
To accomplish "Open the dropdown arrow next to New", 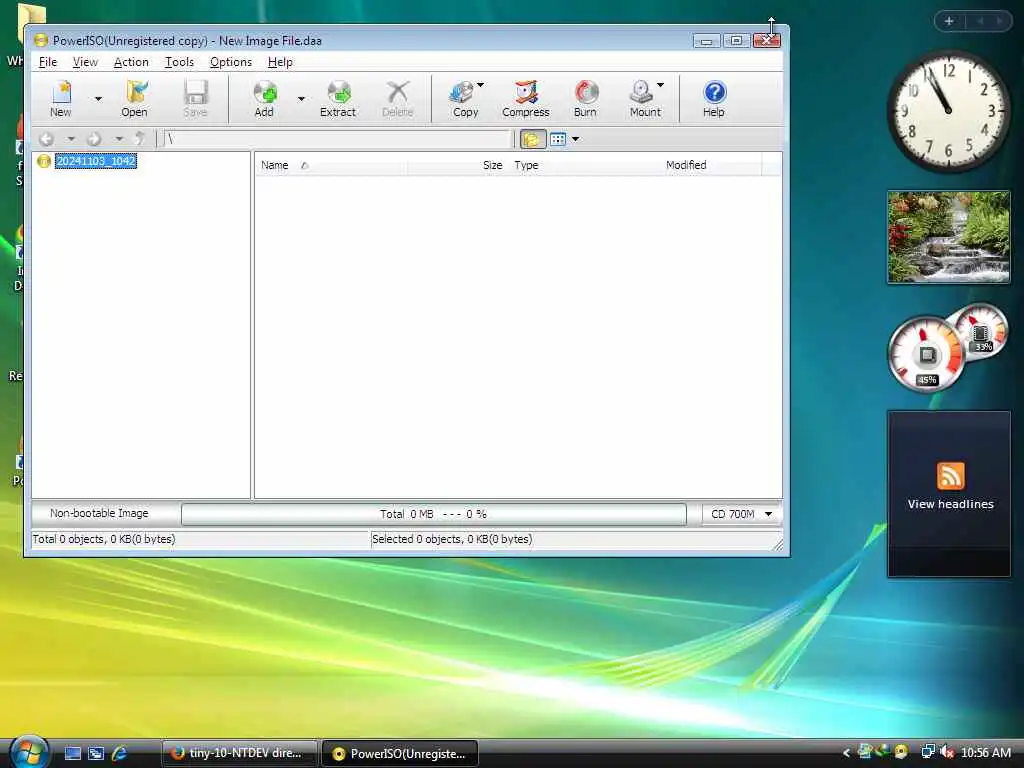I will 98,99.
